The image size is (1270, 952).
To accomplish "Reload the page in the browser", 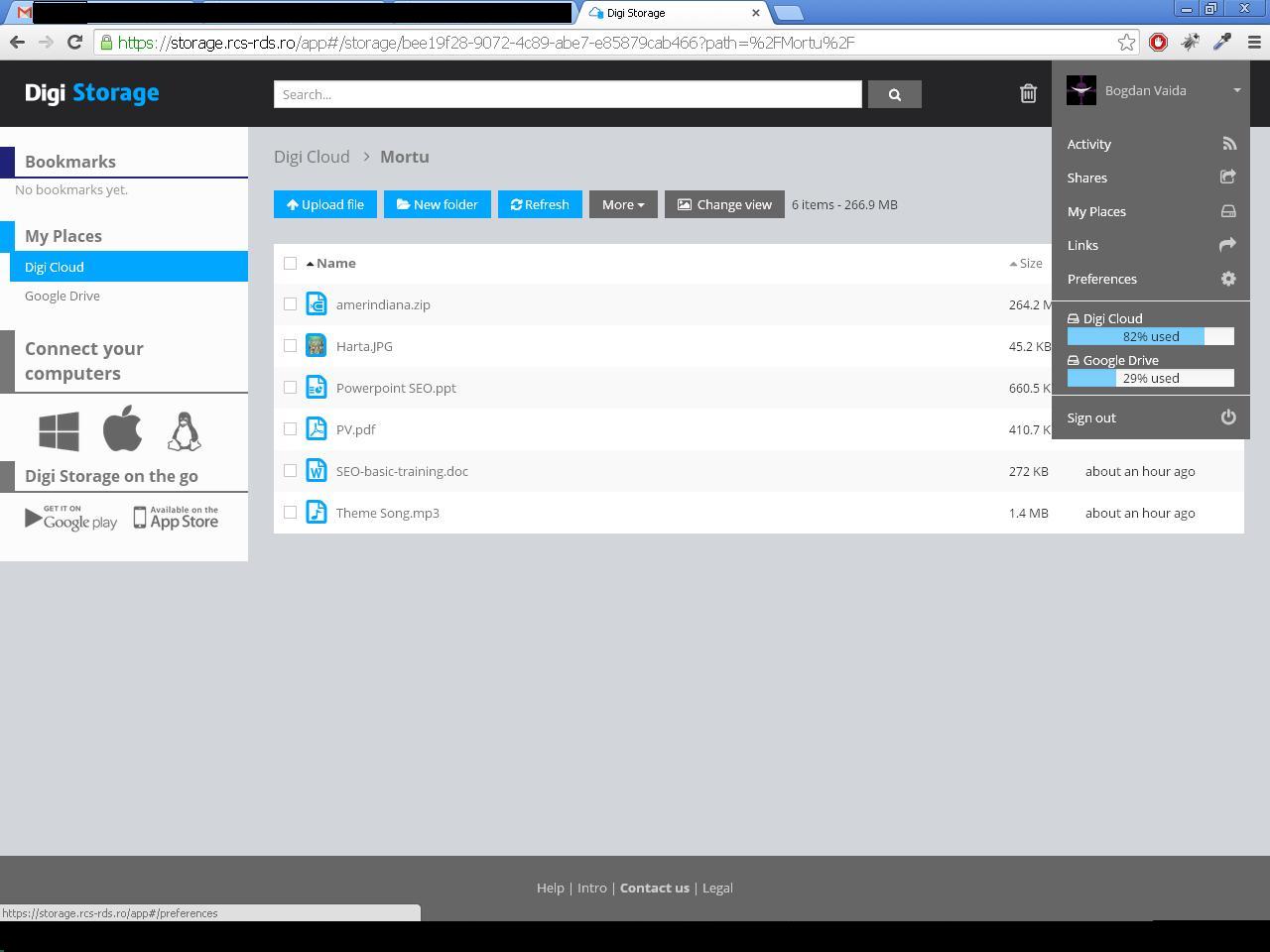I will pos(74,42).
